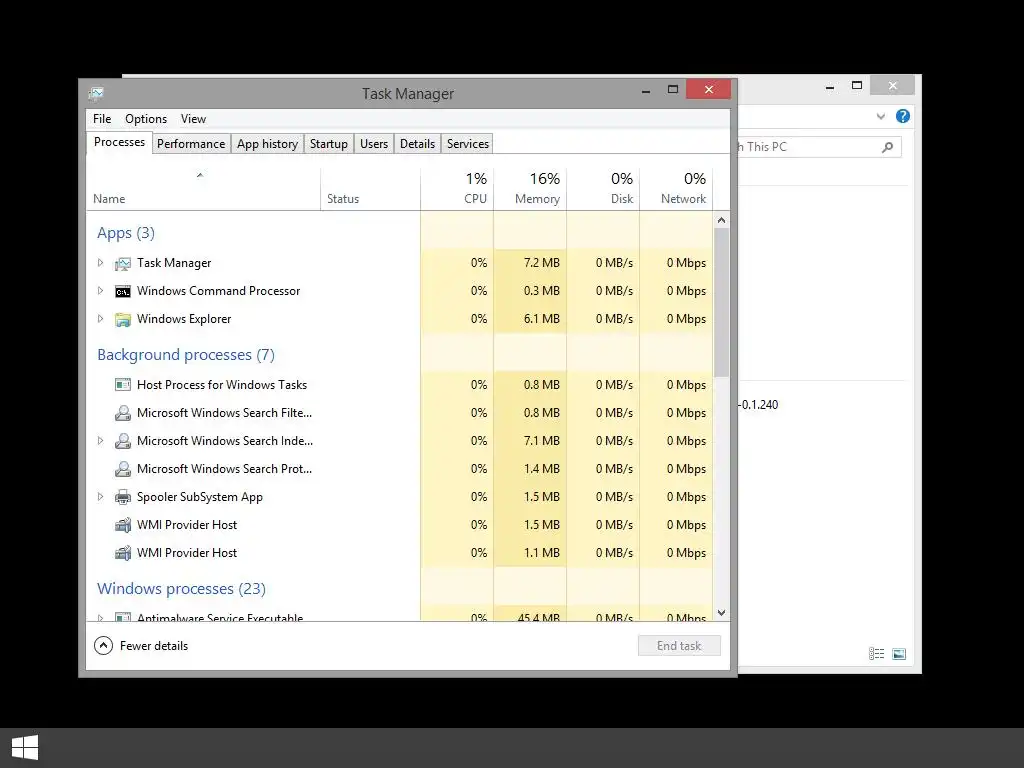Select the Processes tab
This screenshot has width=1024, height=768.
(x=119, y=142)
